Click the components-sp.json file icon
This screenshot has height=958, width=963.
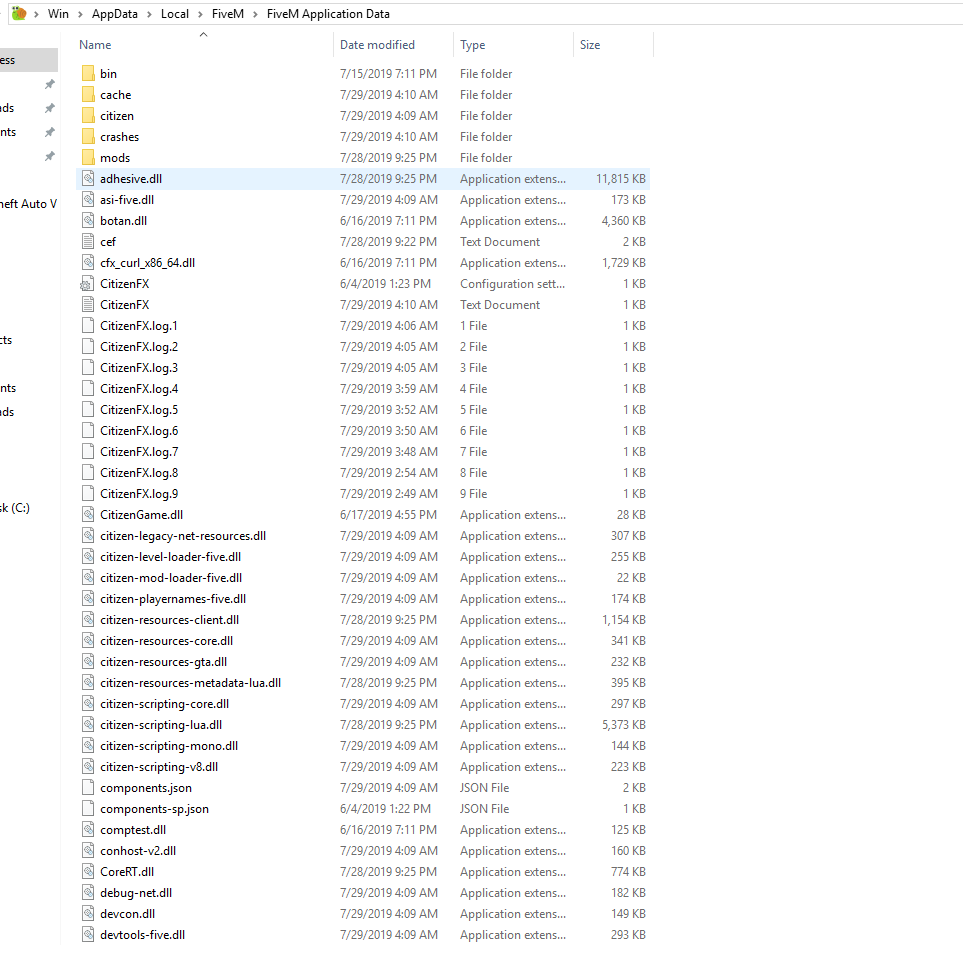tap(88, 809)
